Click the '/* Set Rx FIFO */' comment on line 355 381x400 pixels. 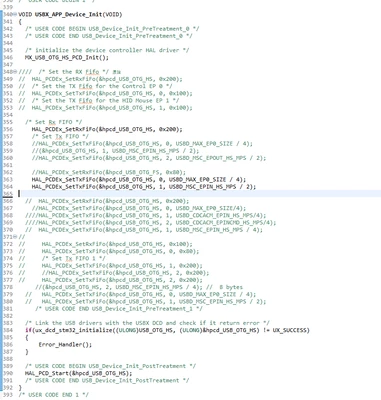(53, 122)
